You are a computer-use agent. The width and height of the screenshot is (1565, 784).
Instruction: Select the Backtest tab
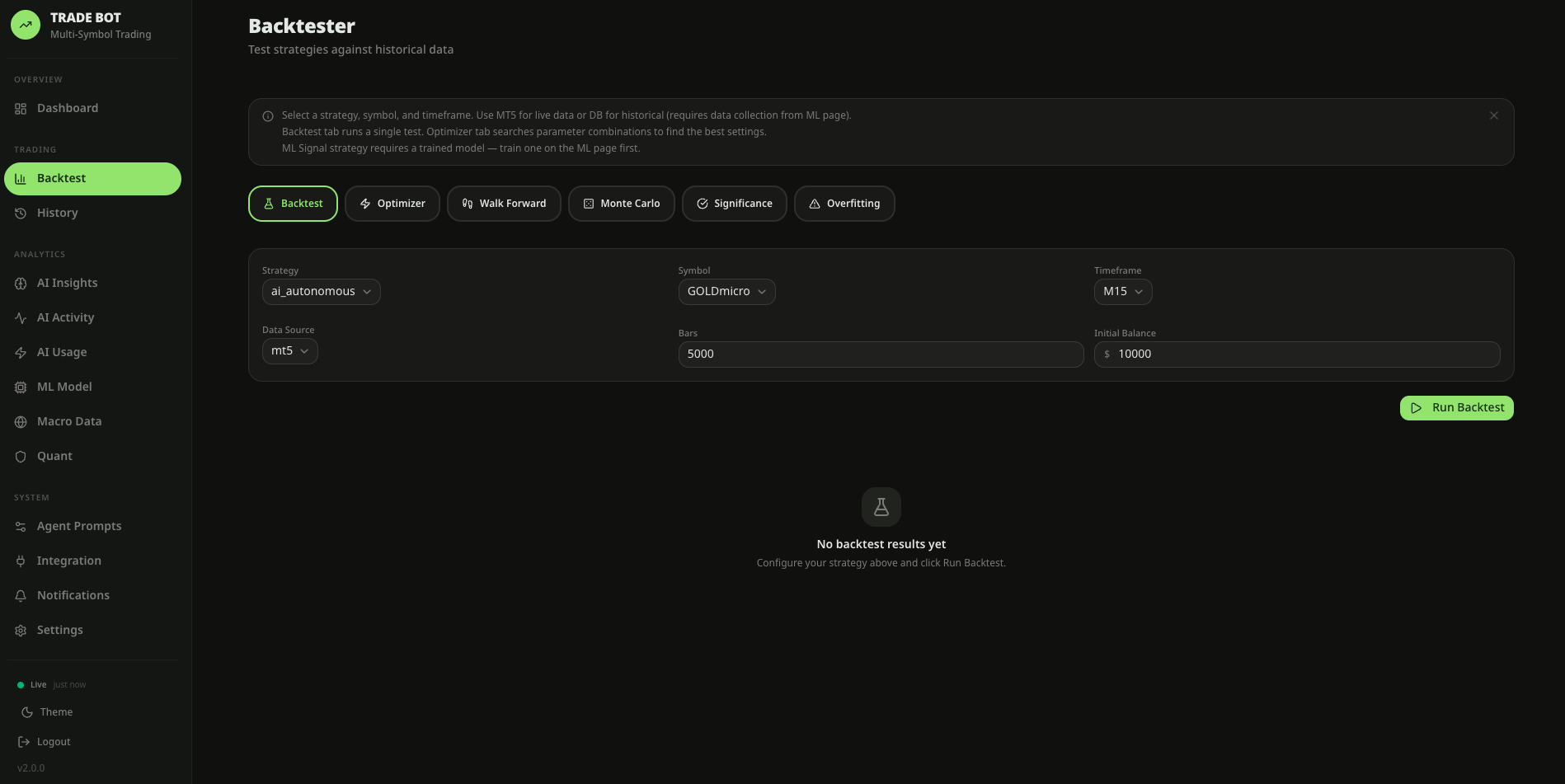(x=293, y=204)
